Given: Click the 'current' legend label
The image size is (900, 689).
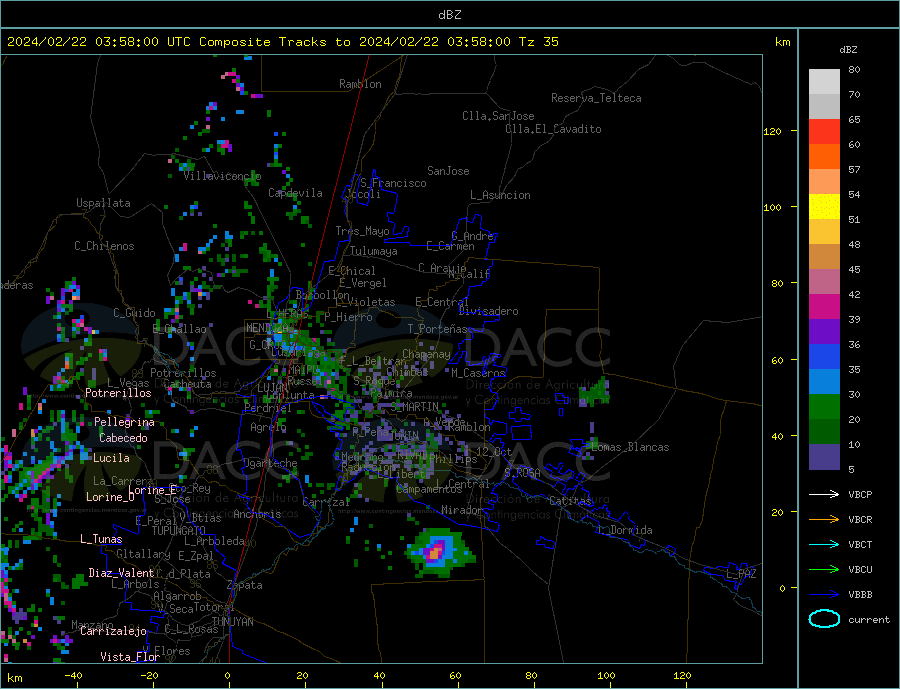Looking at the screenshot, I should click(869, 620).
